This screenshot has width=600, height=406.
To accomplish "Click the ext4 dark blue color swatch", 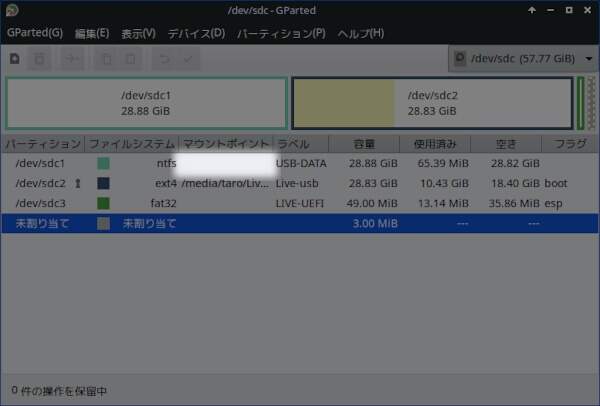I will coord(103,183).
